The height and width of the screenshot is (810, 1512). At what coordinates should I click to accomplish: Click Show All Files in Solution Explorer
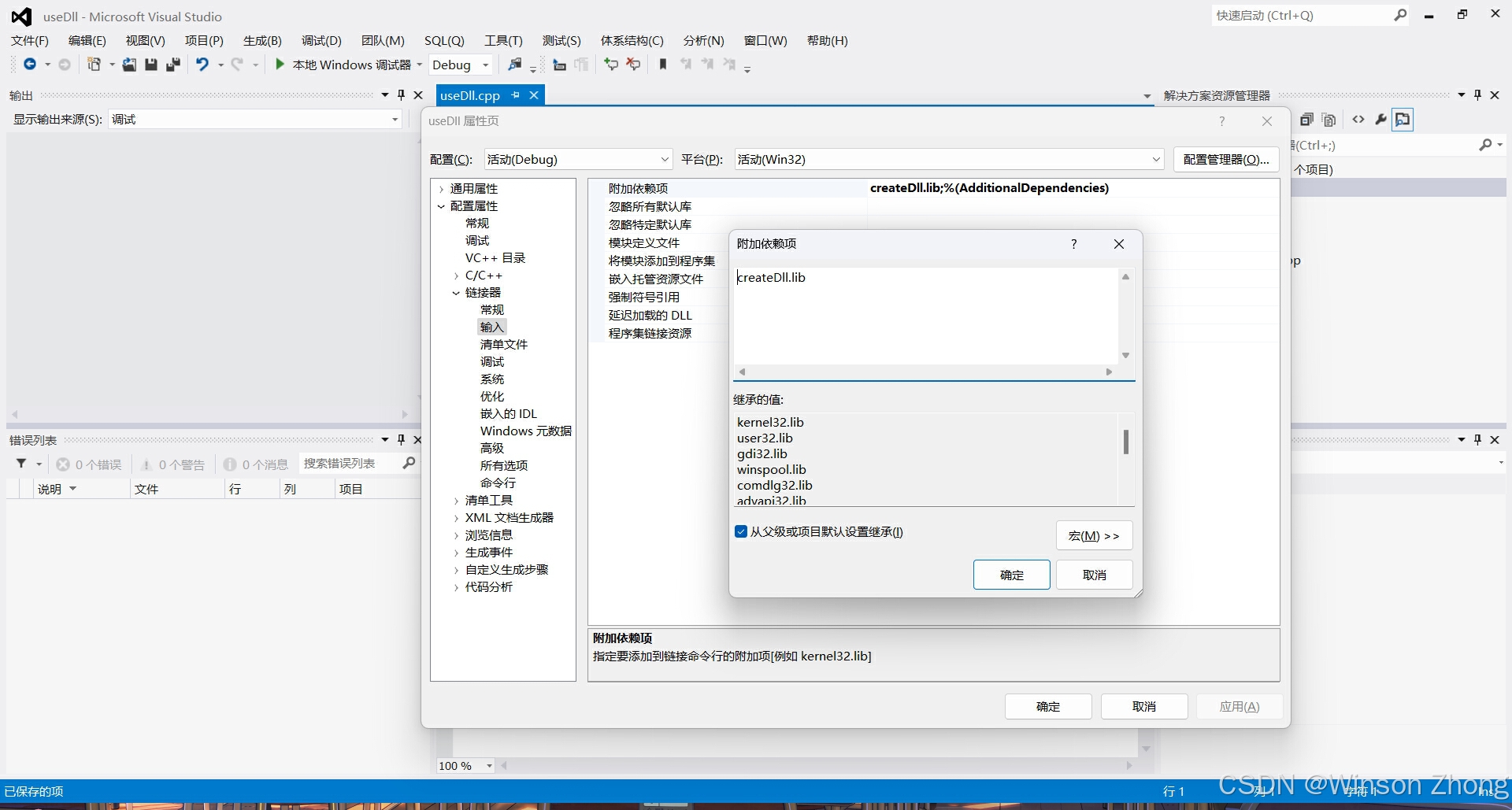point(1329,120)
